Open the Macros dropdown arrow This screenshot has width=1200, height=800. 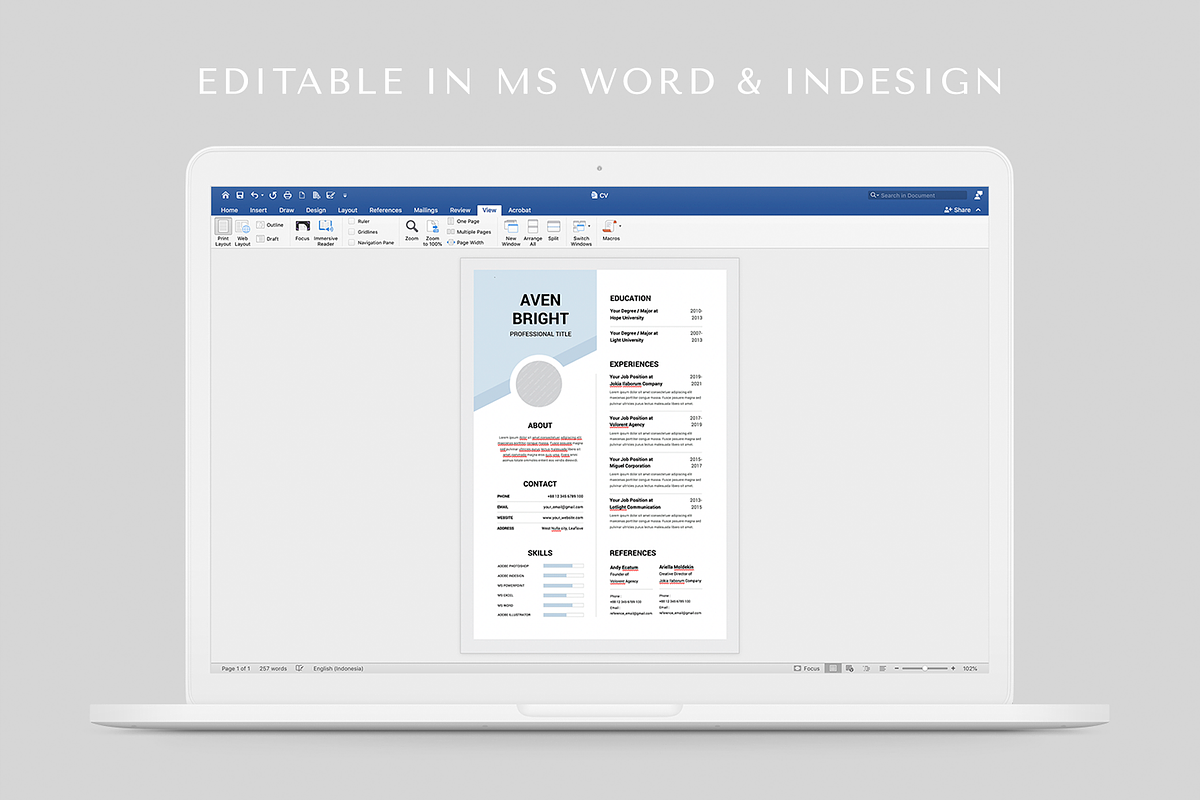tap(620, 227)
